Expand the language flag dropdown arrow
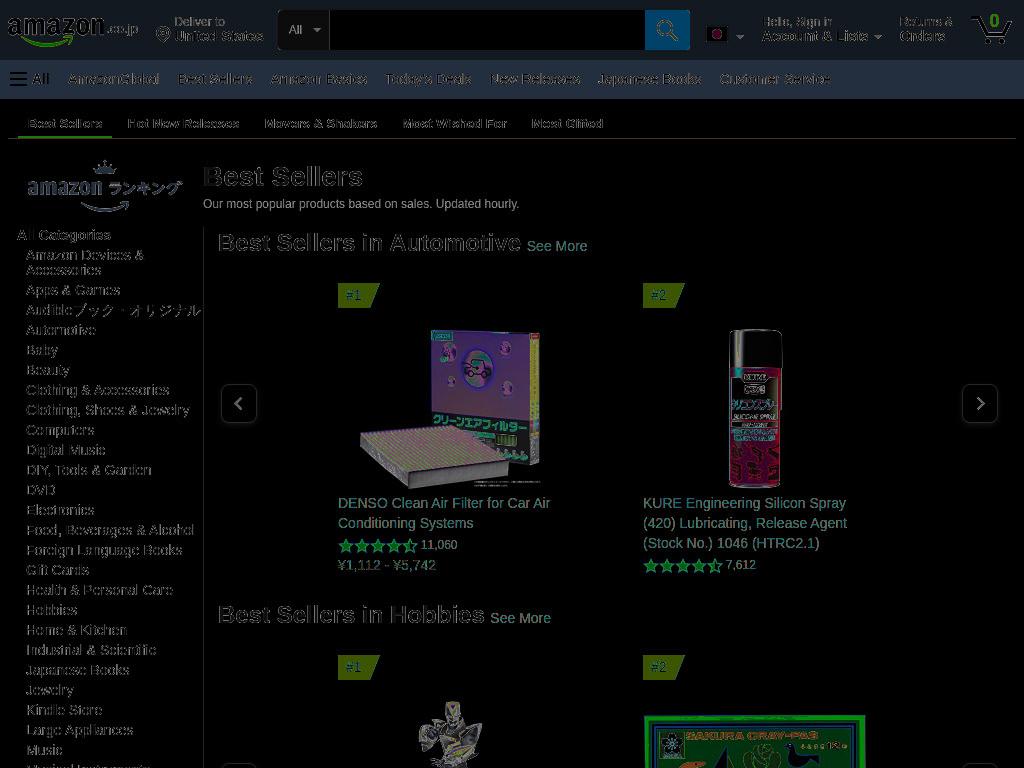 point(740,37)
